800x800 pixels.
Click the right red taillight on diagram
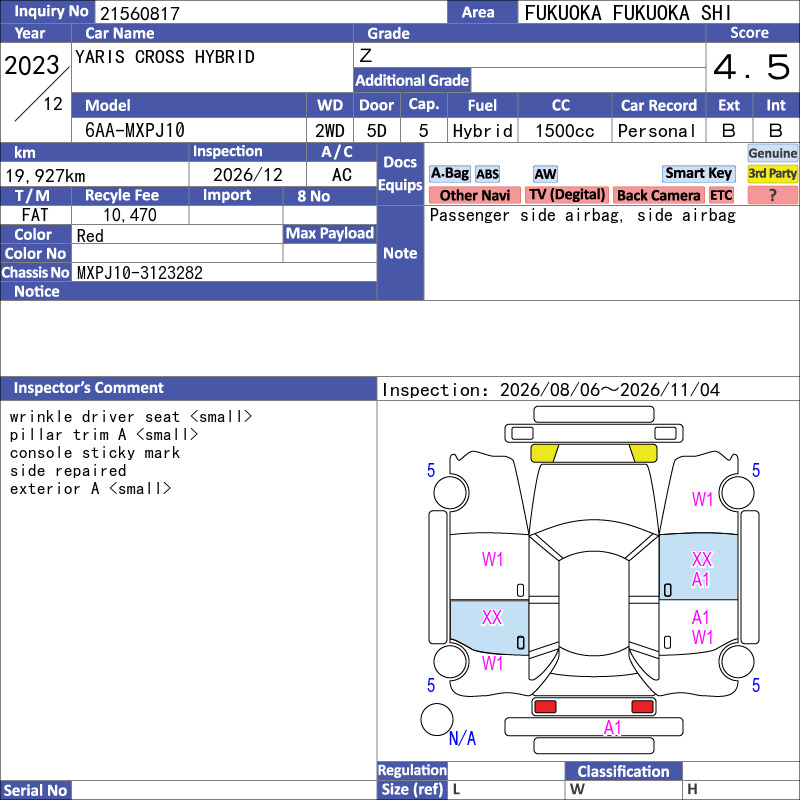[x=642, y=707]
